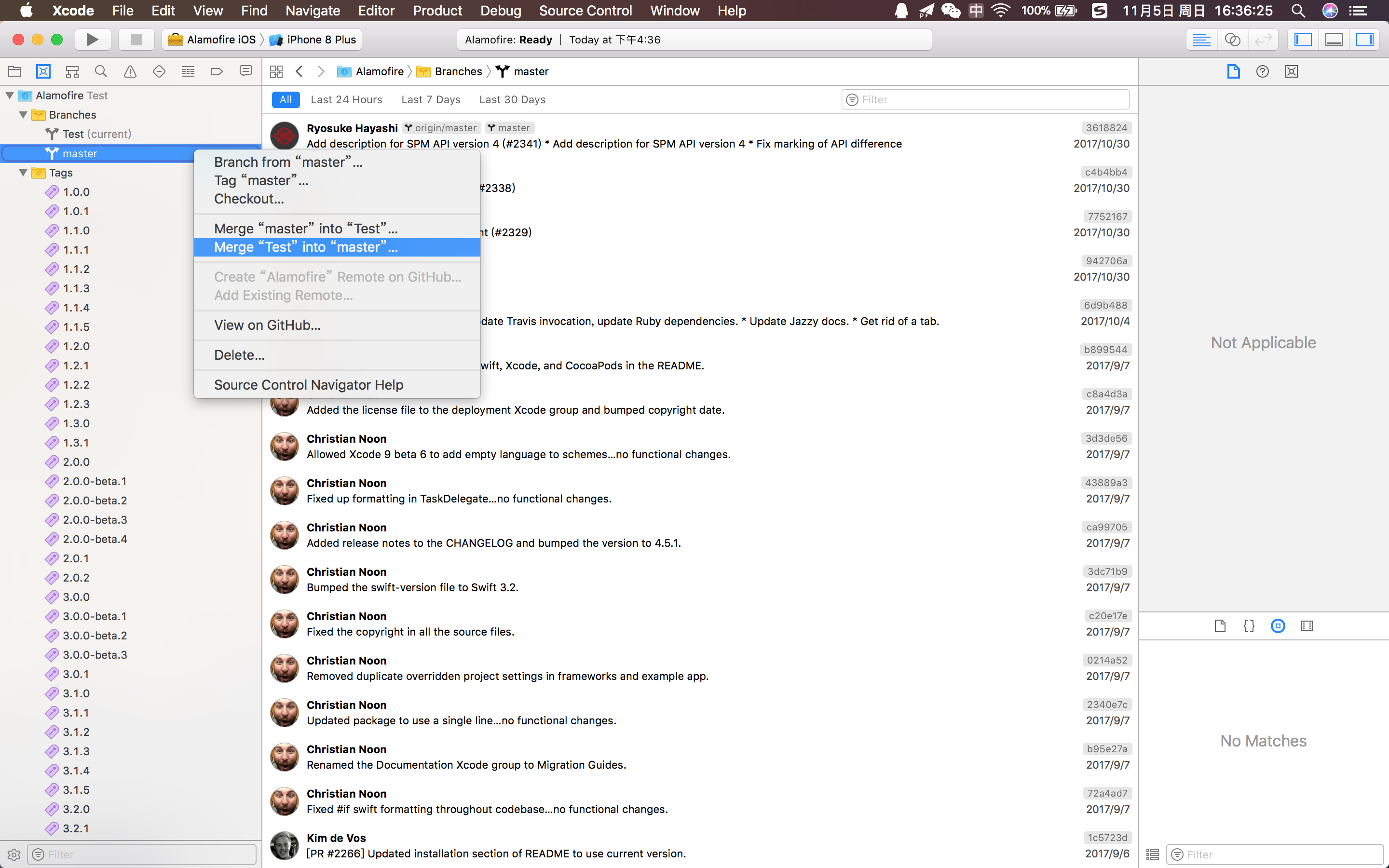Switch to Version editor double-arrow icon
Screen dimensions: 1389x868
(x=1263, y=40)
